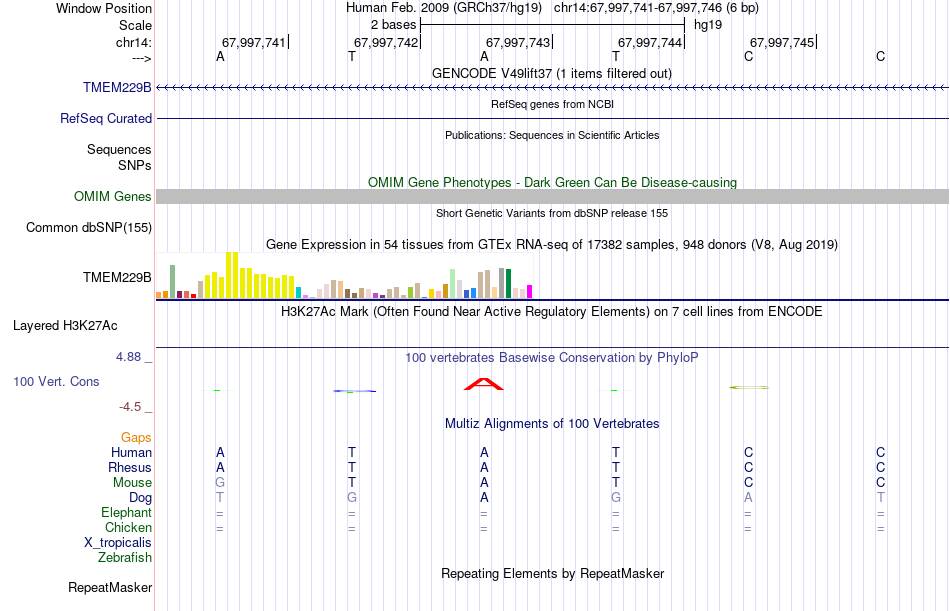The width and height of the screenshot is (950, 611).
Task: Click the Gaps row label
Action: coord(136,438)
